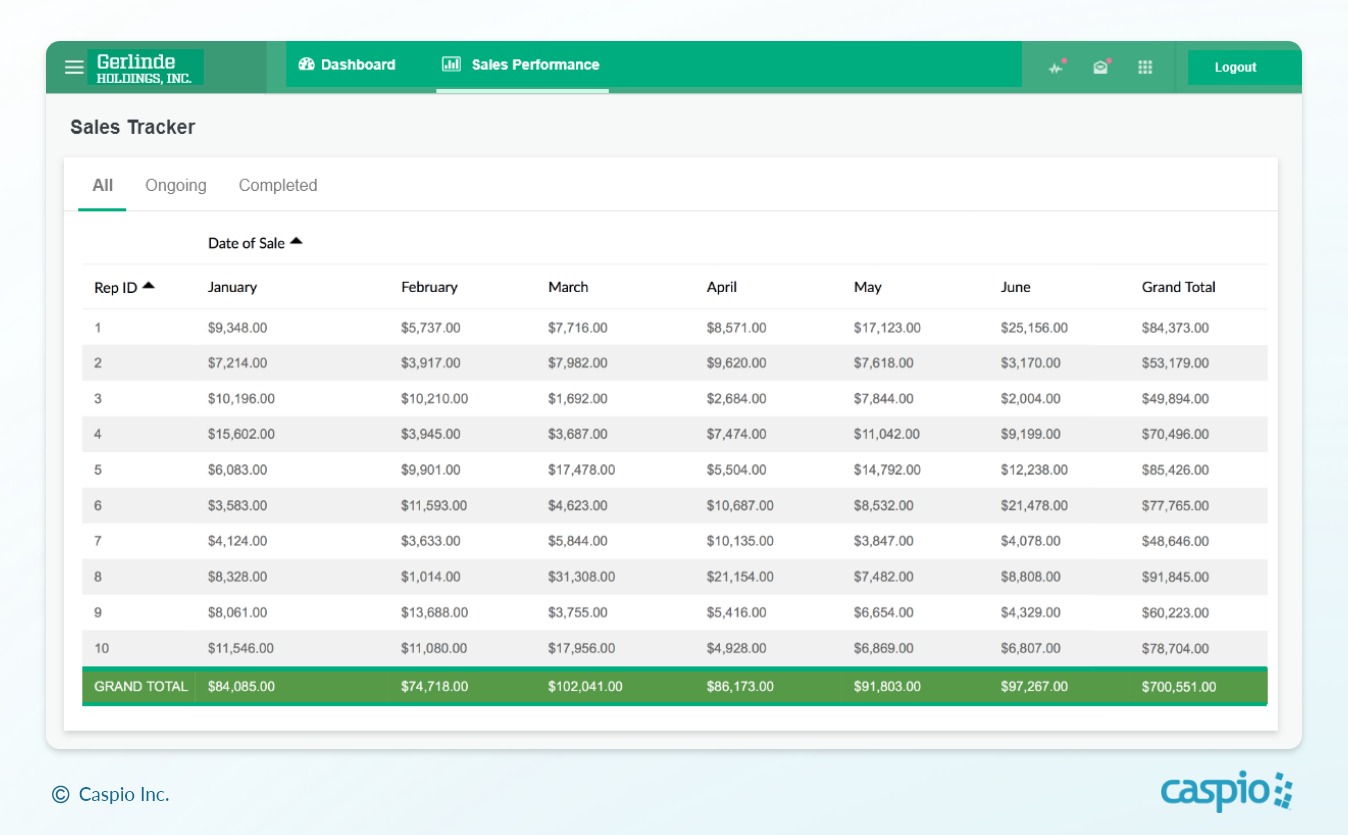The width and height of the screenshot is (1348, 835).
Task: Click the Grand Total column header
Action: pos(1178,287)
